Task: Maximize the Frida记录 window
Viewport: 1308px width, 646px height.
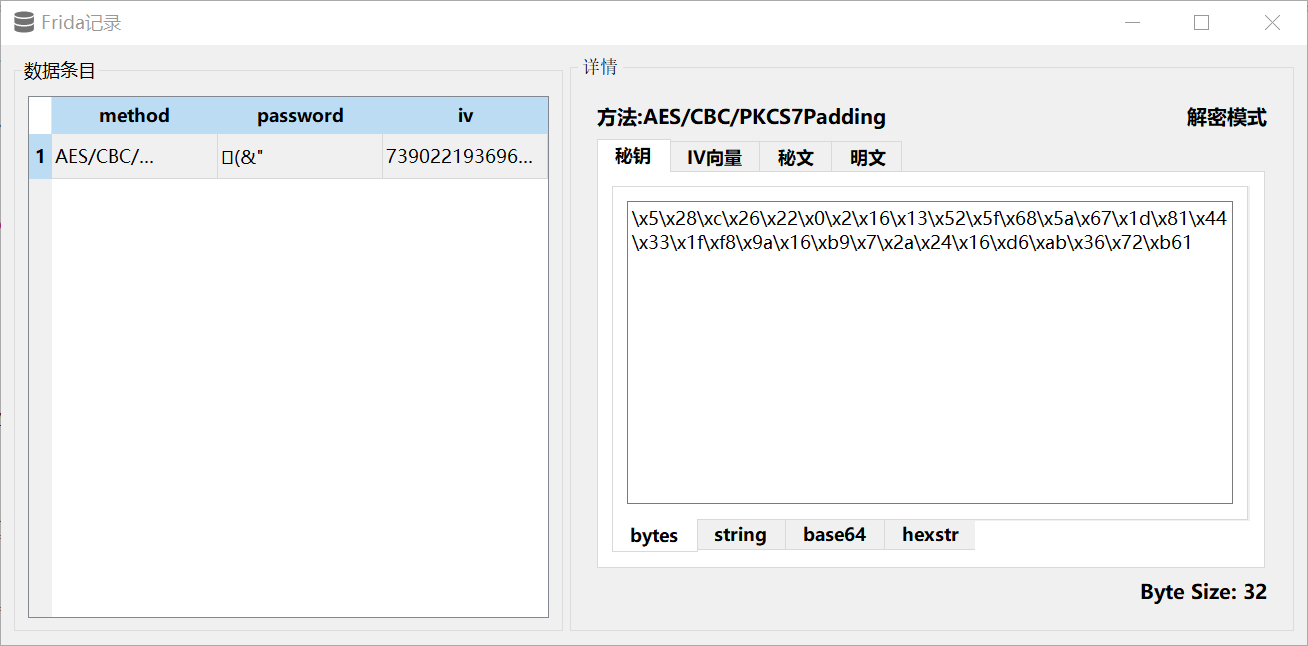Action: 1201,22
